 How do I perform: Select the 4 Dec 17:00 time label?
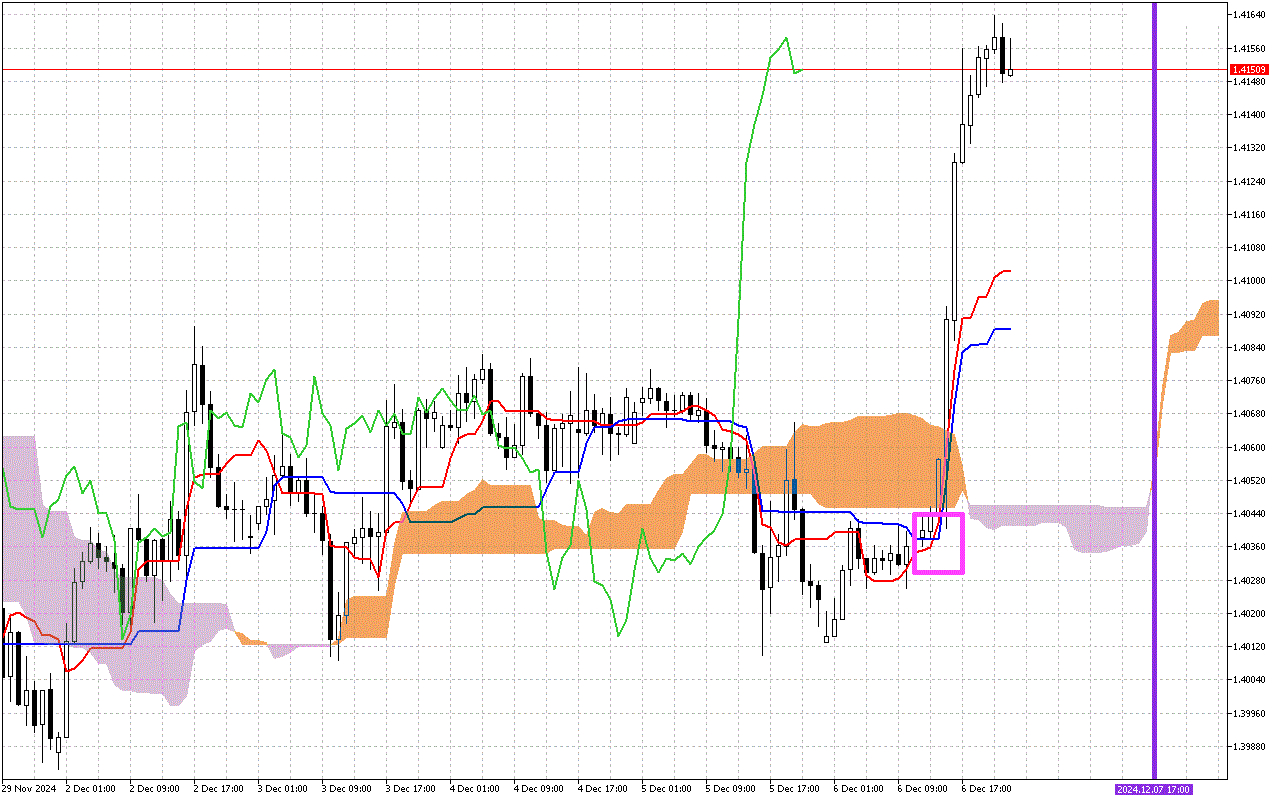tap(603, 789)
